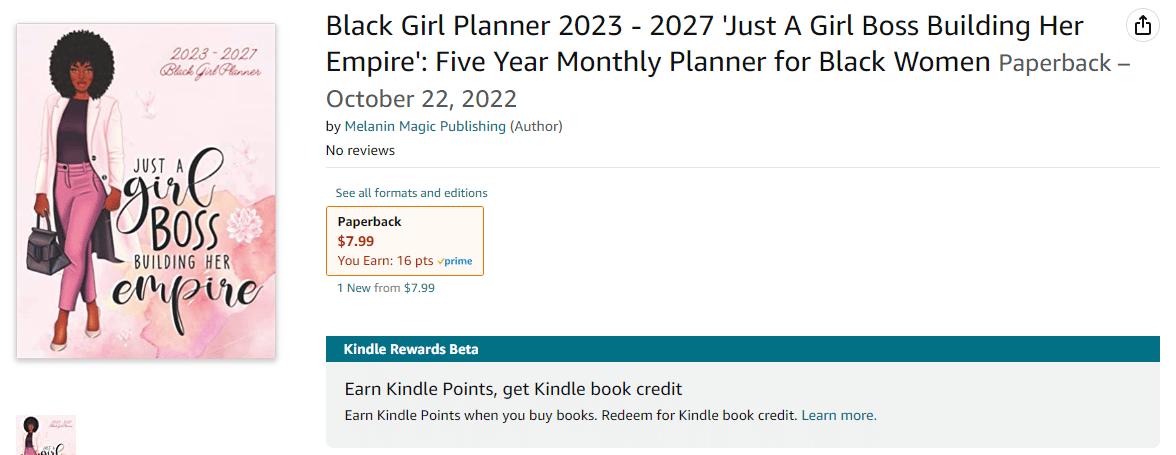Open 'See all formats and editions'
Screen dimensions: 1176x455
[x=411, y=193]
